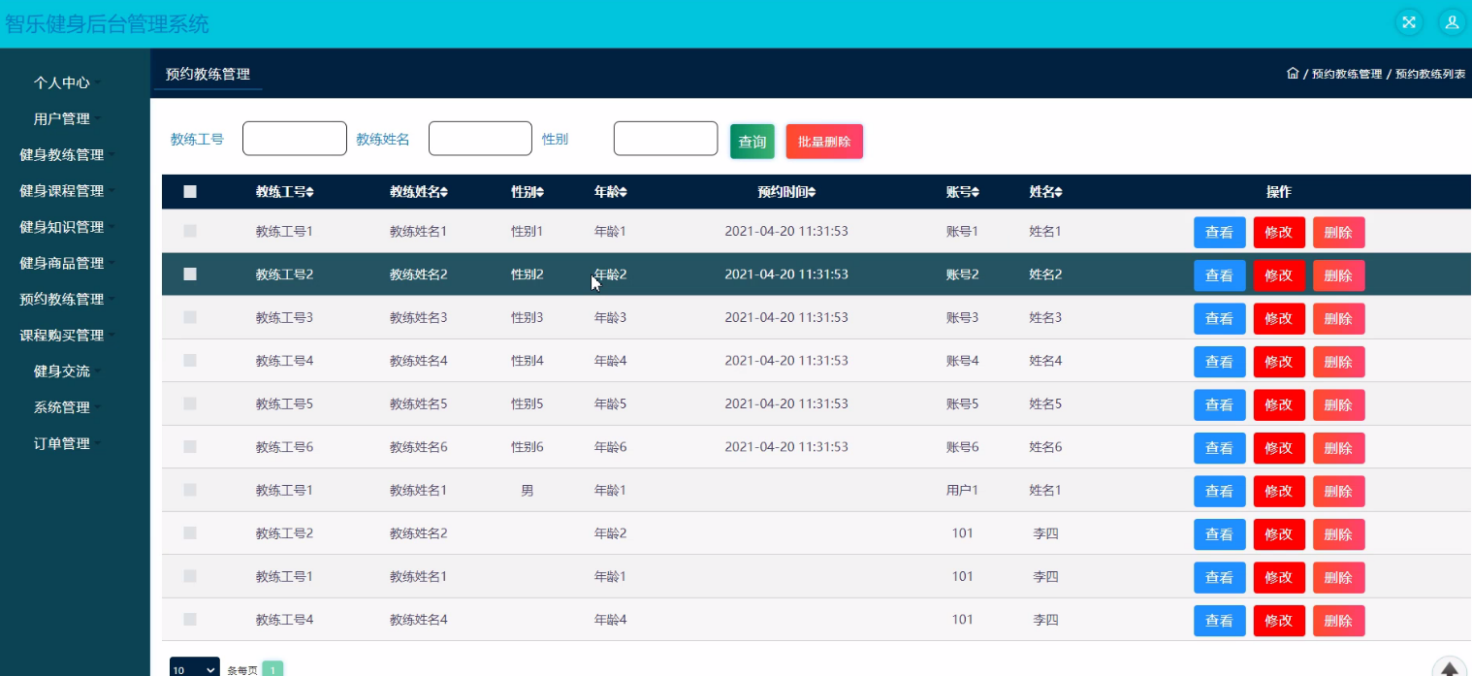The image size is (1472, 676).
Task: Sort by 预约时间 column sort arrows
Action: [812, 192]
